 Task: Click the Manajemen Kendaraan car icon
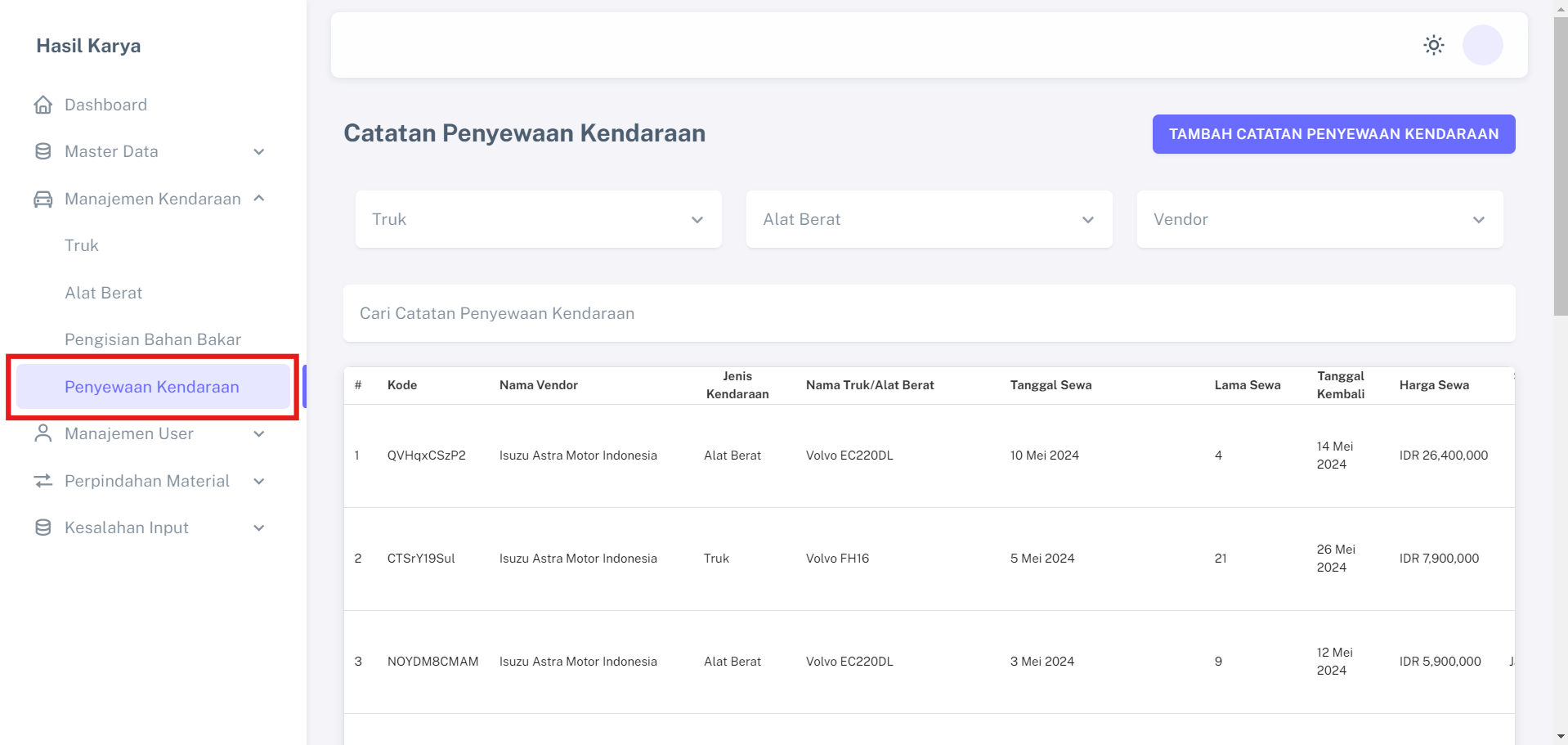(43, 199)
